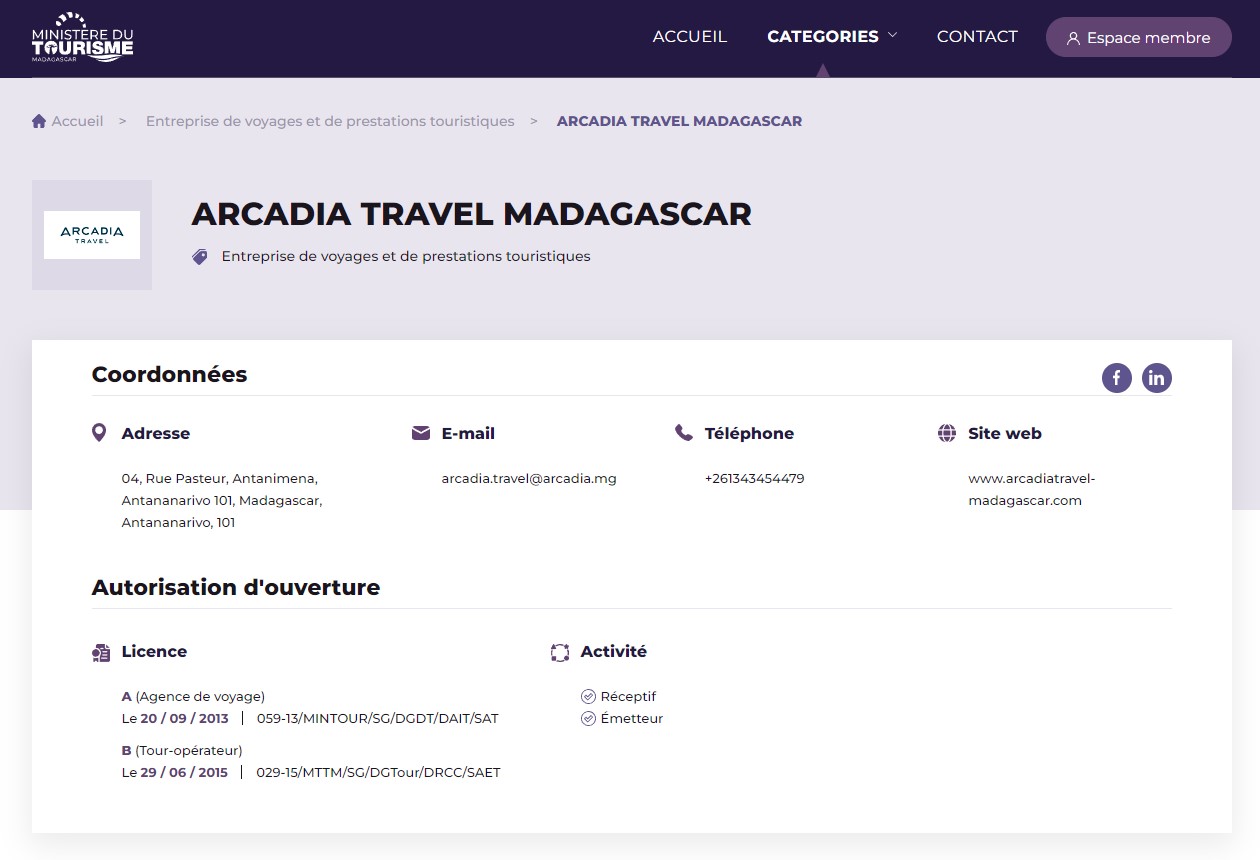Image resolution: width=1260 pixels, height=860 pixels.
Task: Click the category tag icon
Action: [200, 257]
